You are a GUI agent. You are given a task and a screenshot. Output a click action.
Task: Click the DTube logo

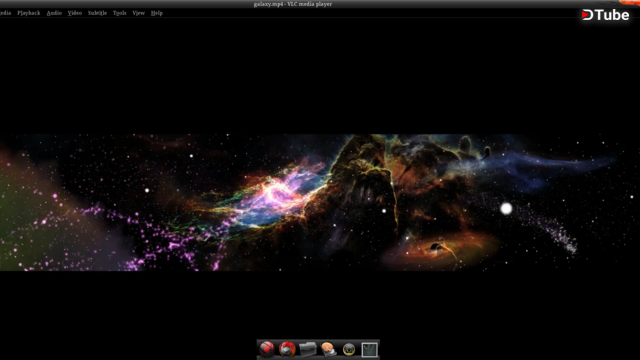pos(605,15)
